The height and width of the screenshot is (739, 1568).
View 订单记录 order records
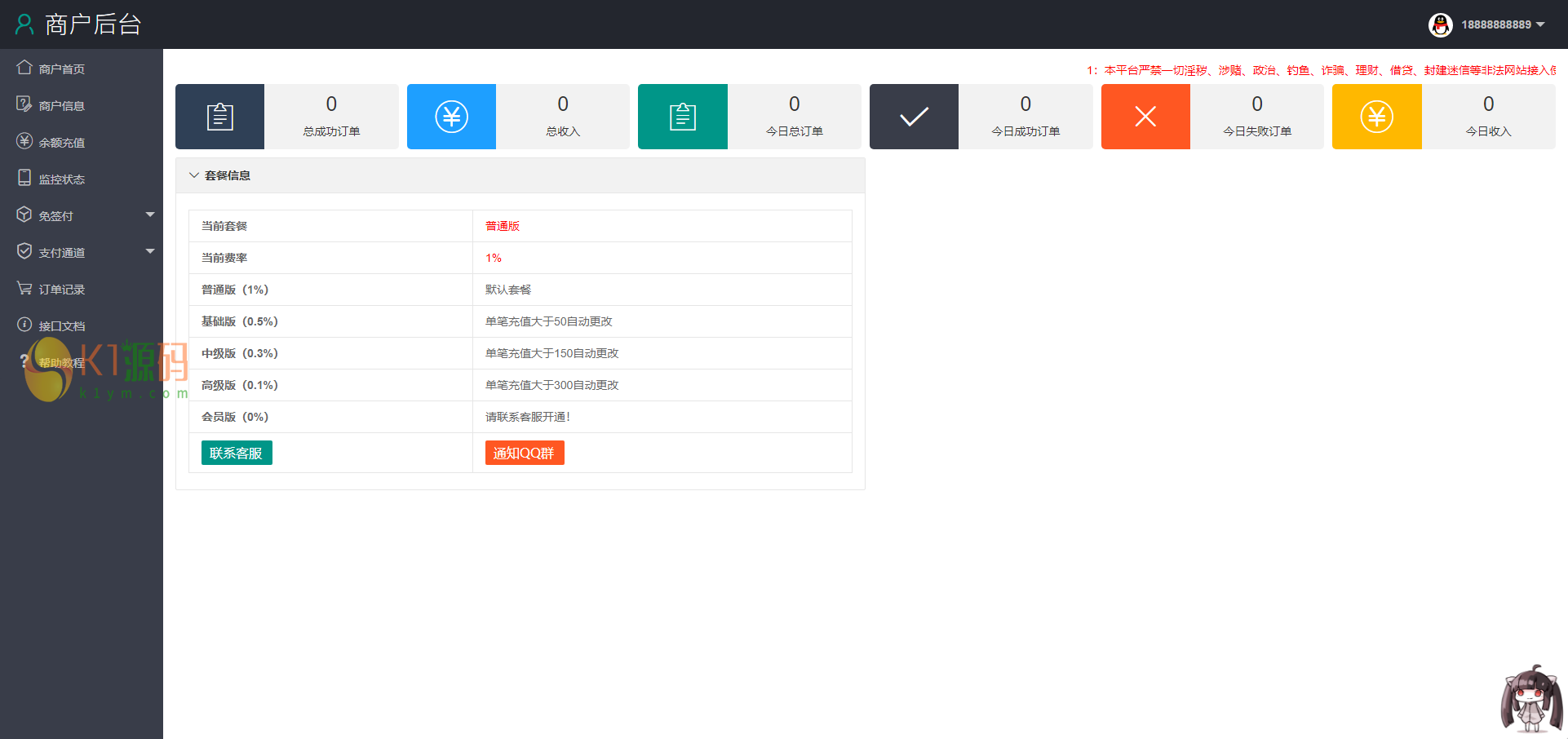(61, 290)
